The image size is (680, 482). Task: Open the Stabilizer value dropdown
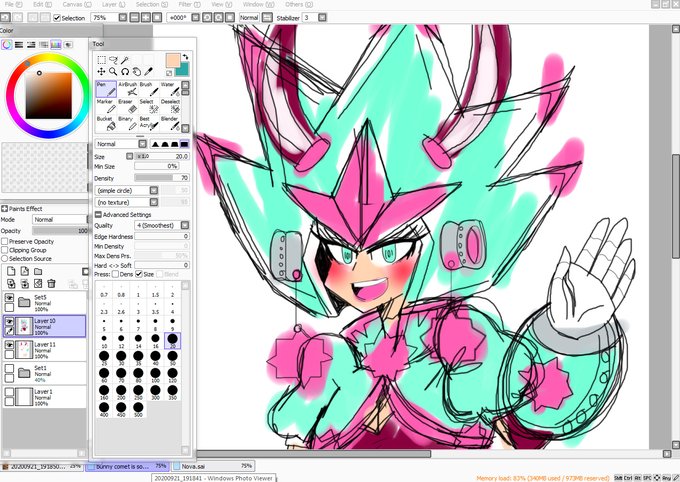tap(322, 18)
